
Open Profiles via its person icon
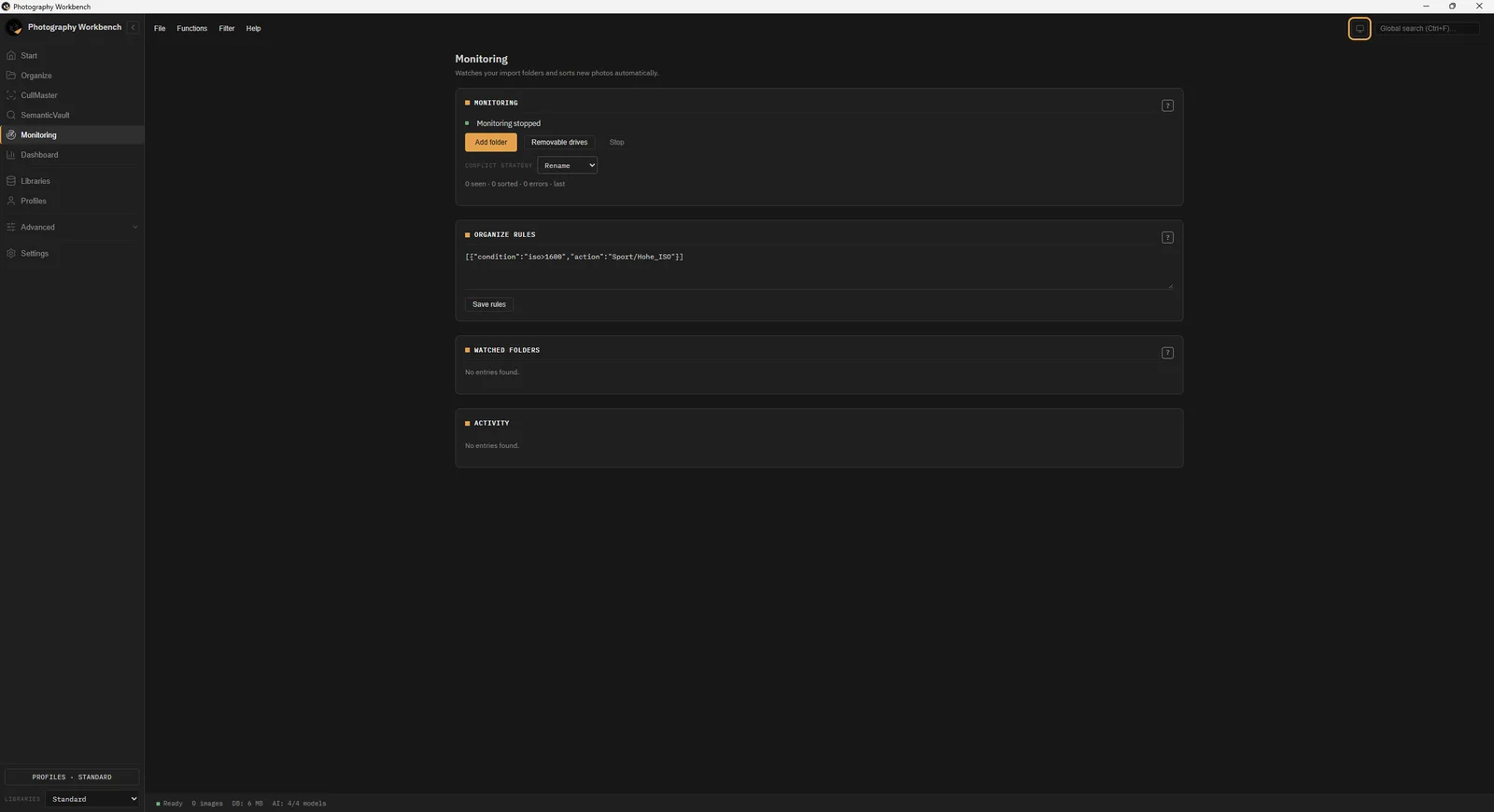(11, 201)
